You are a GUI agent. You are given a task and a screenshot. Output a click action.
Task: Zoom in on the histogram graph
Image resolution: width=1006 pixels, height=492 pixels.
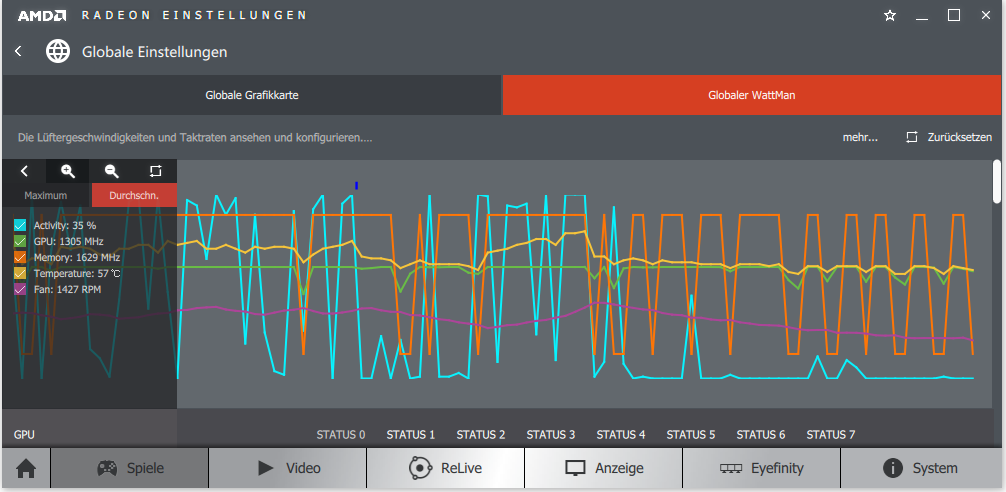point(68,171)
